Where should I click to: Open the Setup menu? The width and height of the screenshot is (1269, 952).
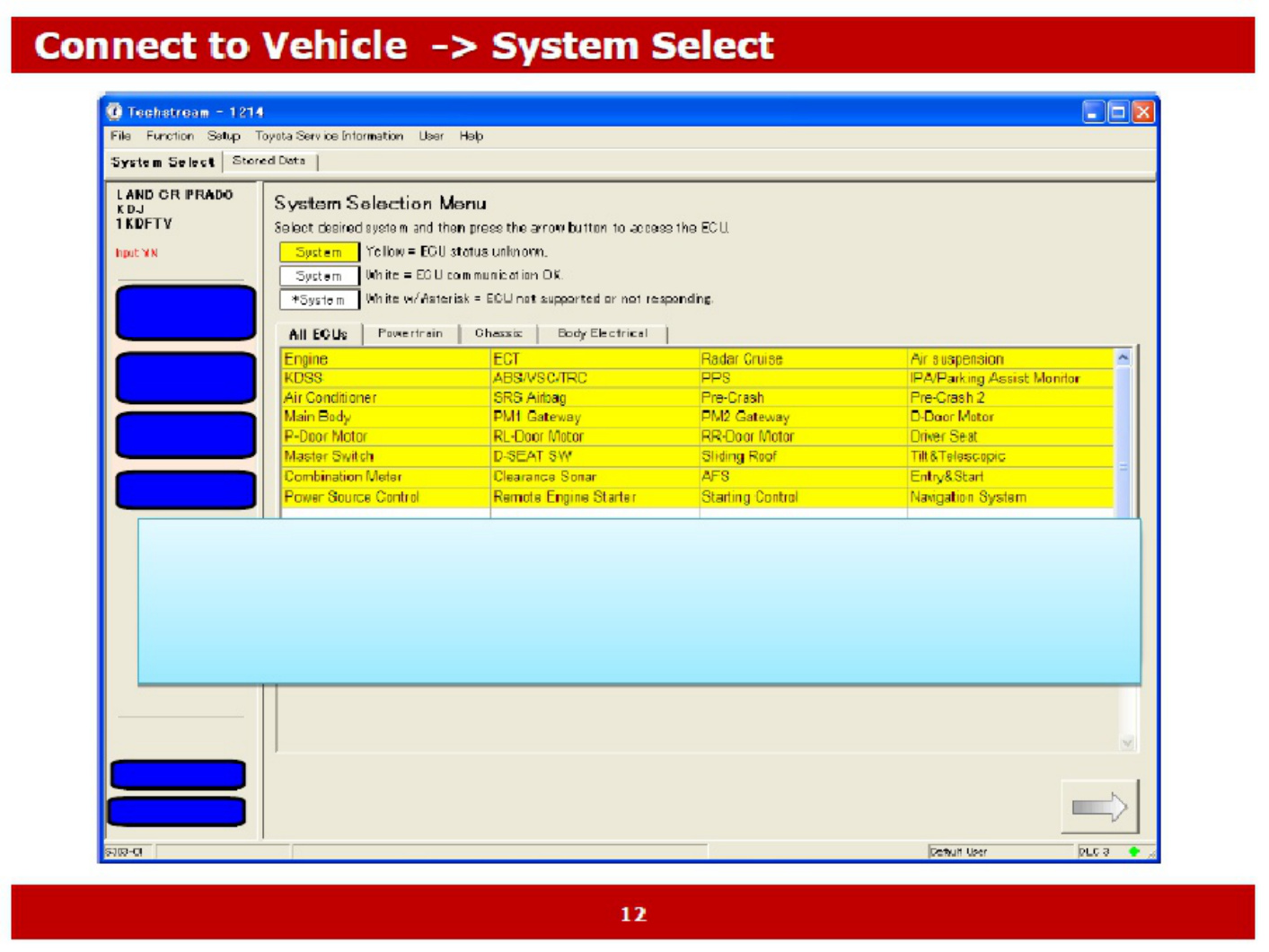point(224,137)
